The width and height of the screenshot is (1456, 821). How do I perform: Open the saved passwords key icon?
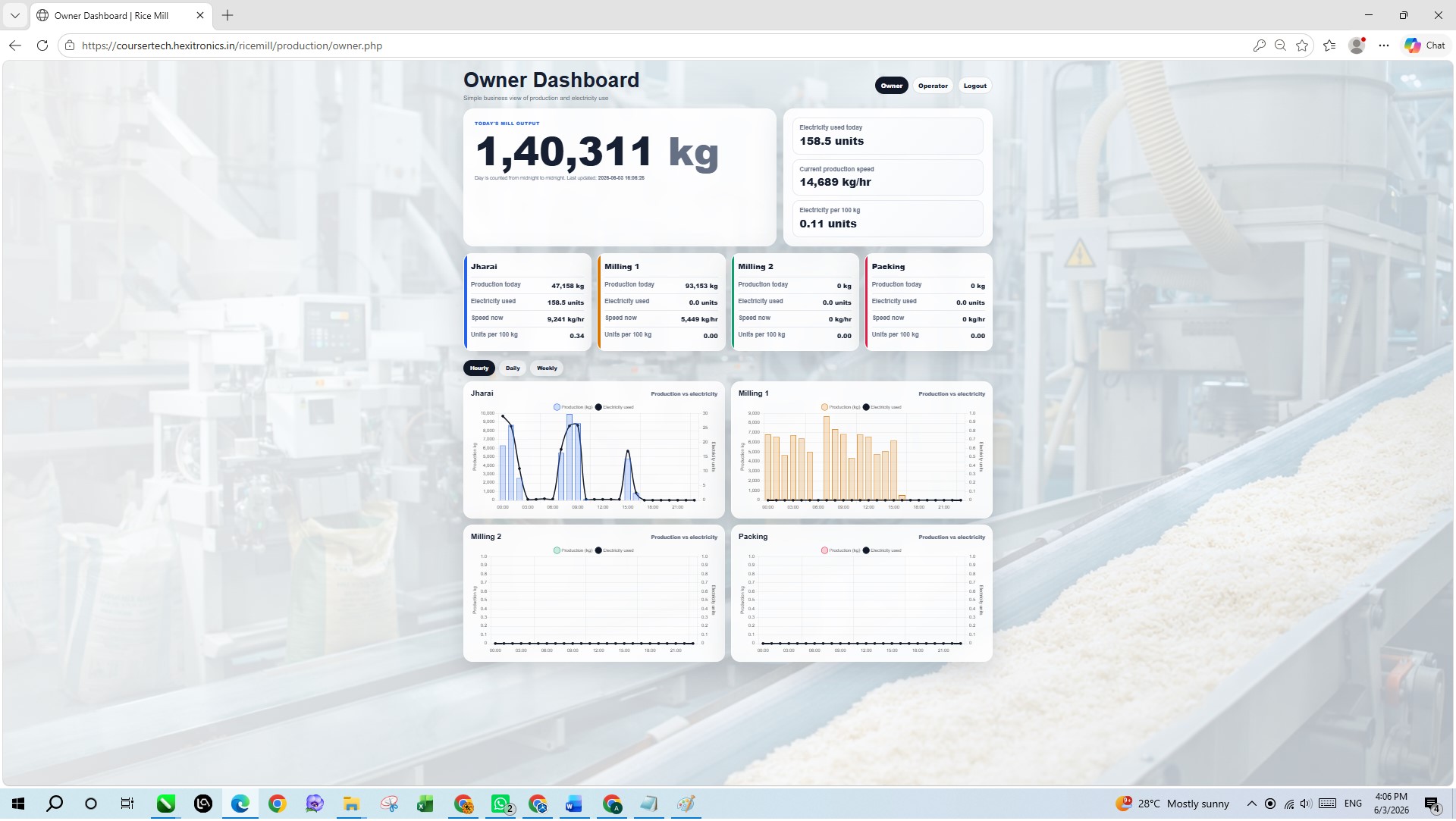click(1259, 45)
